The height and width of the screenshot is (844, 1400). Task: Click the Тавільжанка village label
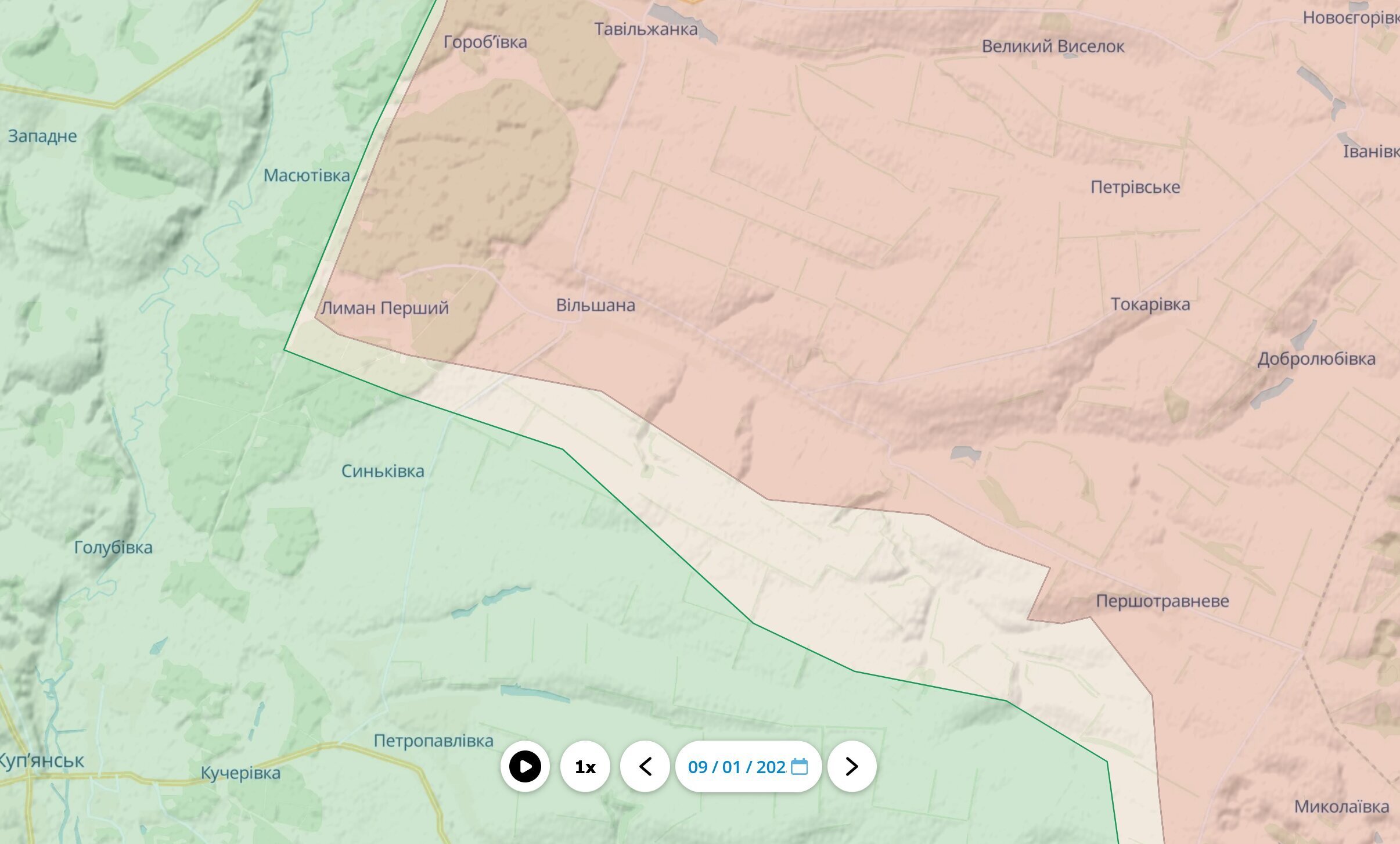[646, 29]
